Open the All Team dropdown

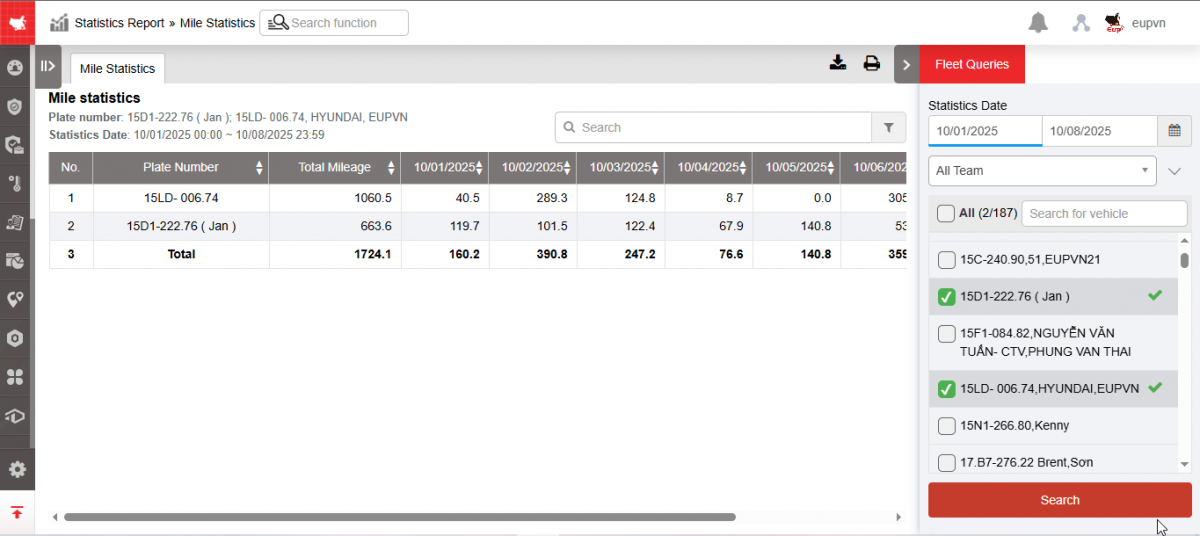pyautogui.click(x=1042, y=171)
